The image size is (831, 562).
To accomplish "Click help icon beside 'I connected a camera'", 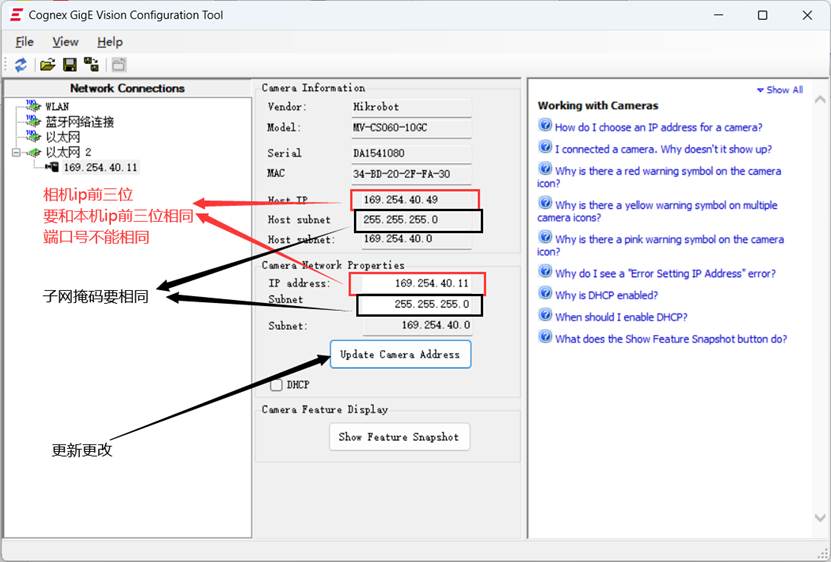I will coord(545,147).
